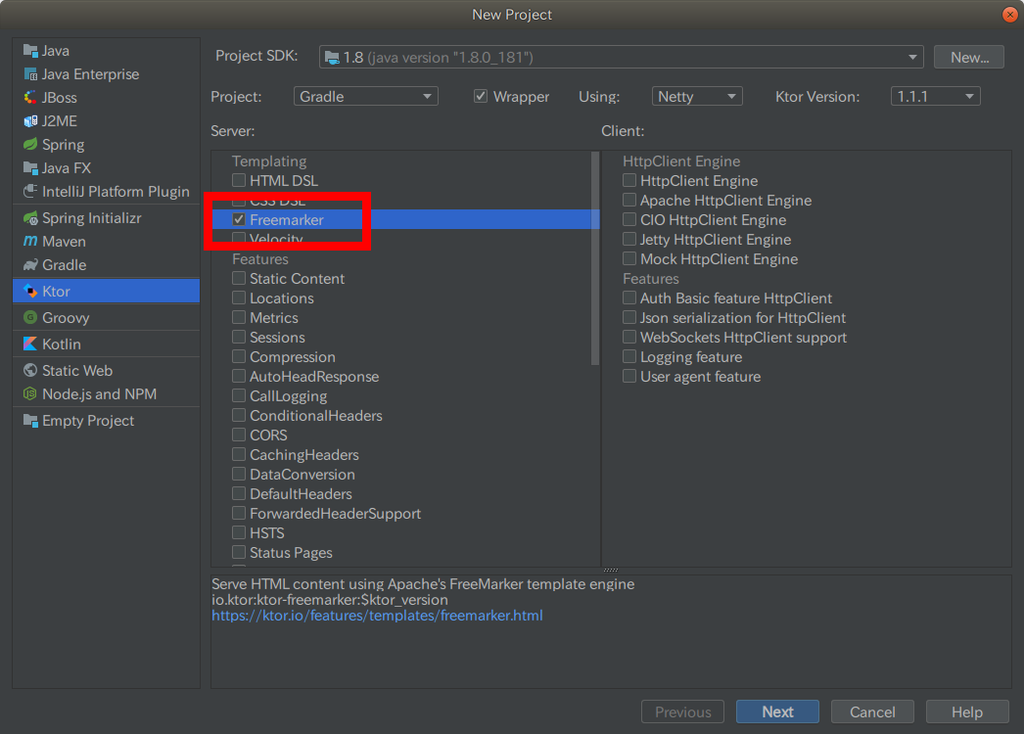Select the Spring project type row
The height and width of the screenshot is (734, 1024).
click(106, 145)
